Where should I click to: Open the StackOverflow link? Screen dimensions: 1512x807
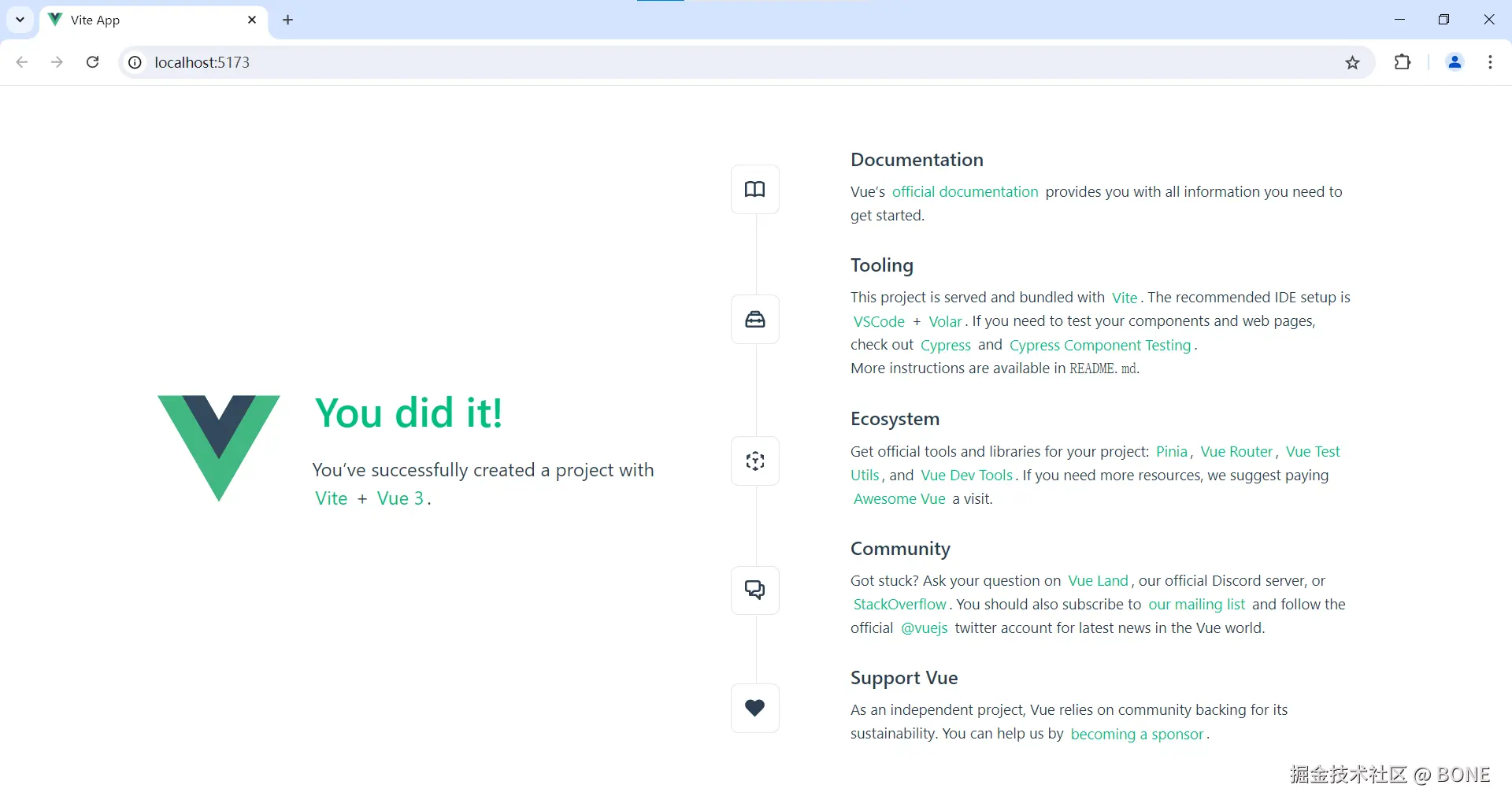[x=899, y=604]
